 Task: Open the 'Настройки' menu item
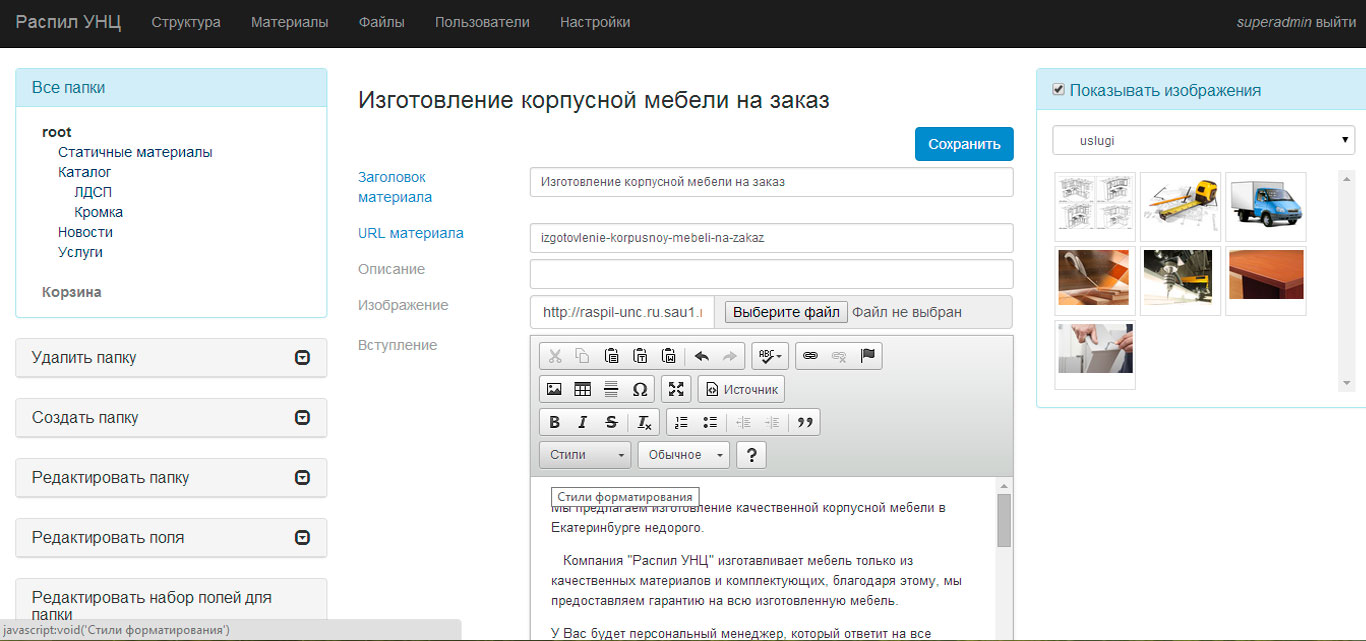pyautogui.click(x=595, y=22)
